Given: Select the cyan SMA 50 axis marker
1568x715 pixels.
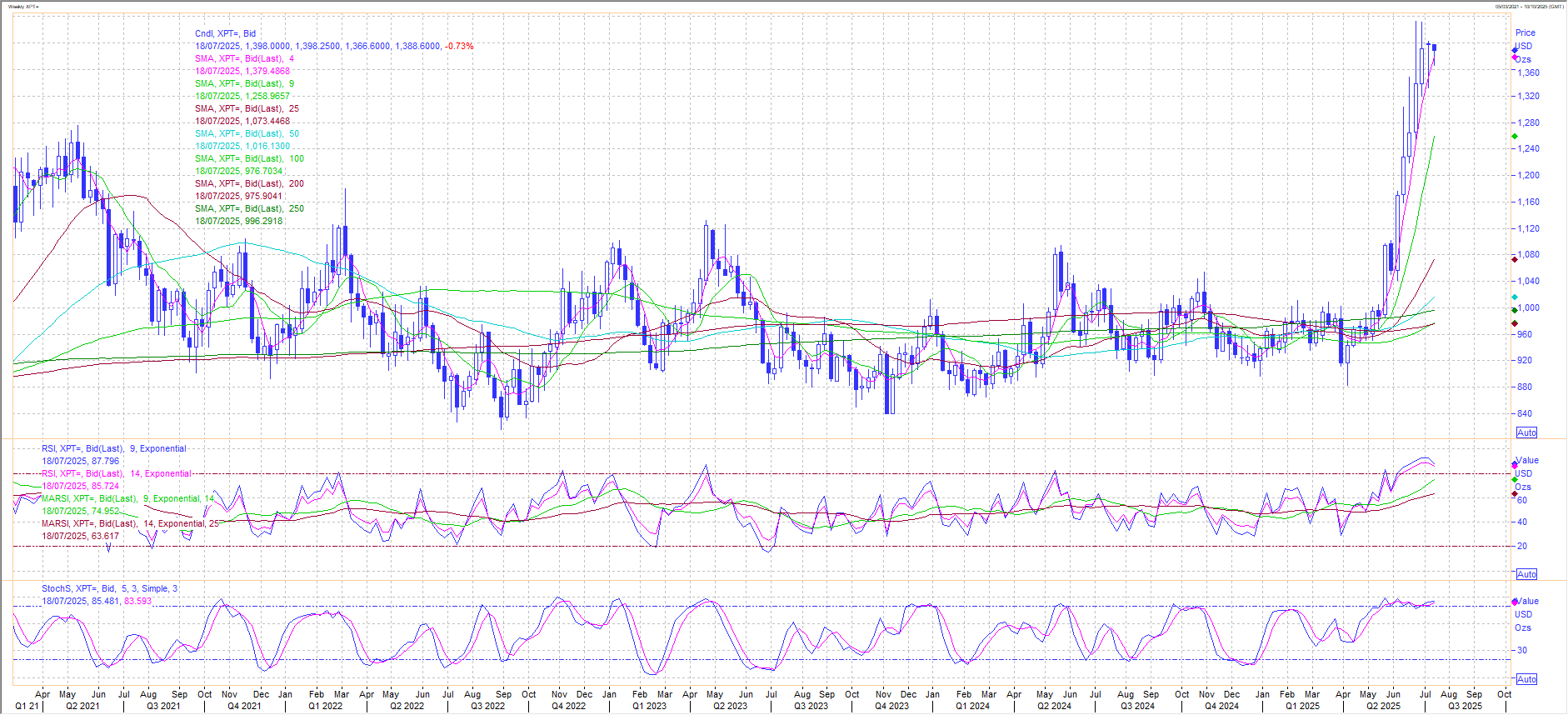Looking at the screenshot, I should (x=1515, y=297).
